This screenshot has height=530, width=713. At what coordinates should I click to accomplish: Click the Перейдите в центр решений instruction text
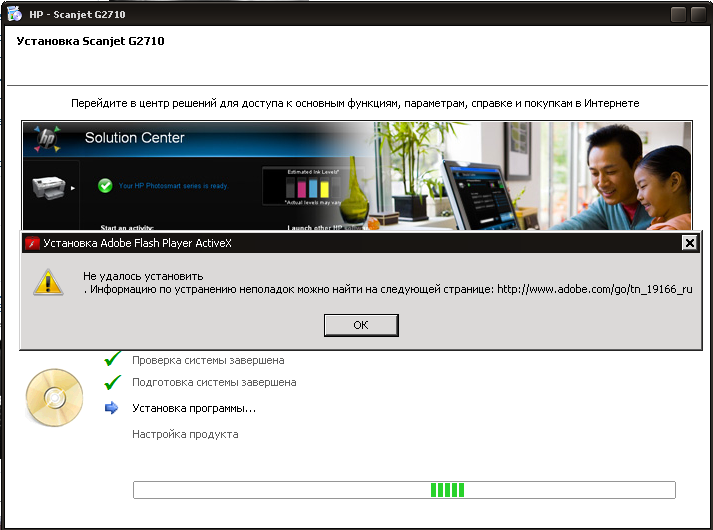[355, 103]
